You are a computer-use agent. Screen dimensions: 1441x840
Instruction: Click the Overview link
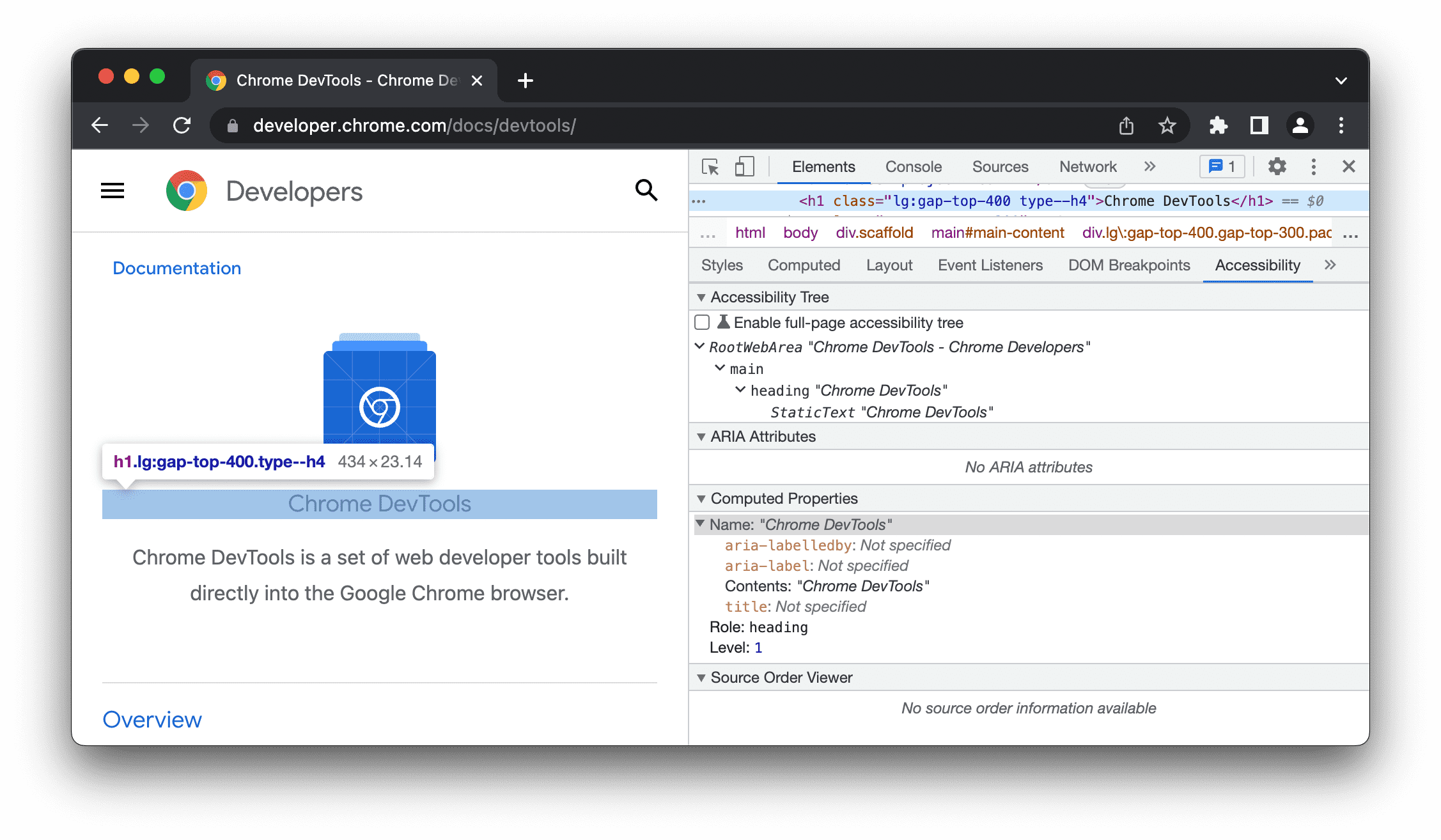tap(153, 718)
